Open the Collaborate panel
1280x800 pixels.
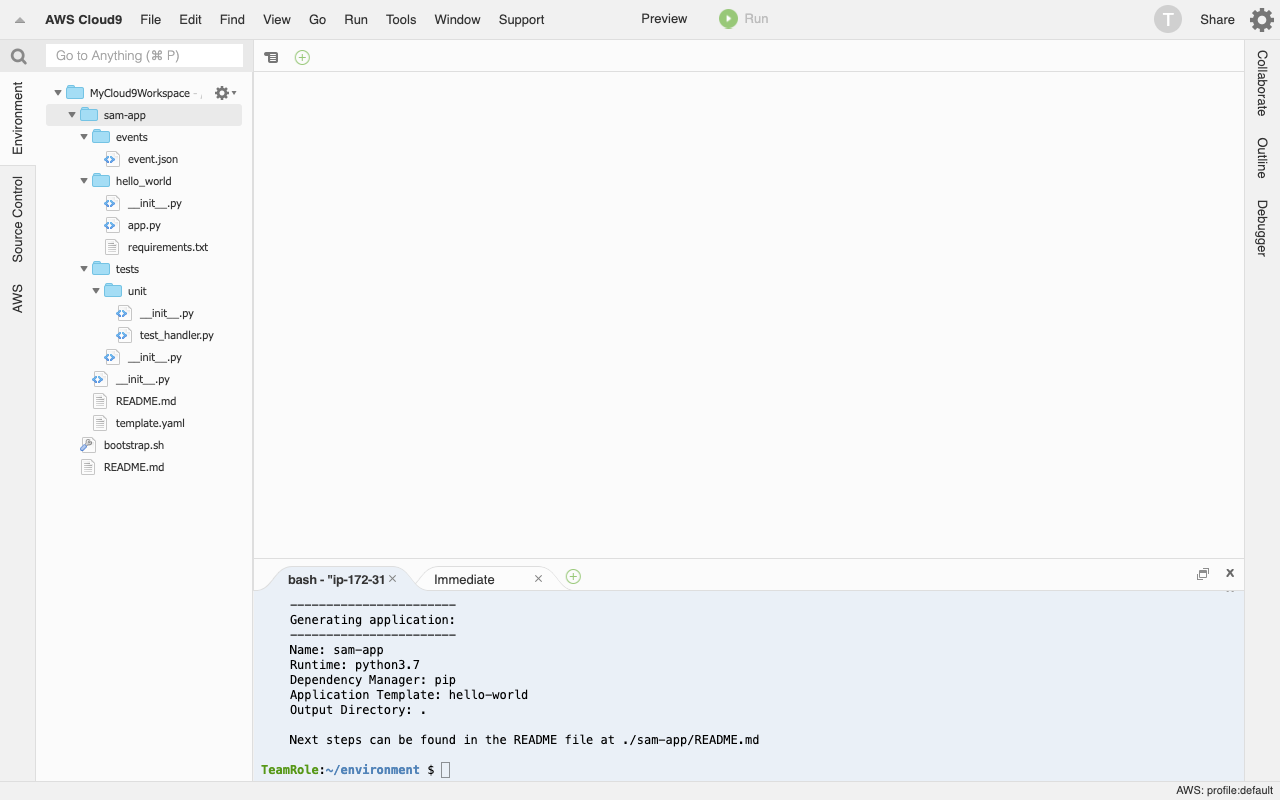tap(1262, 82)
